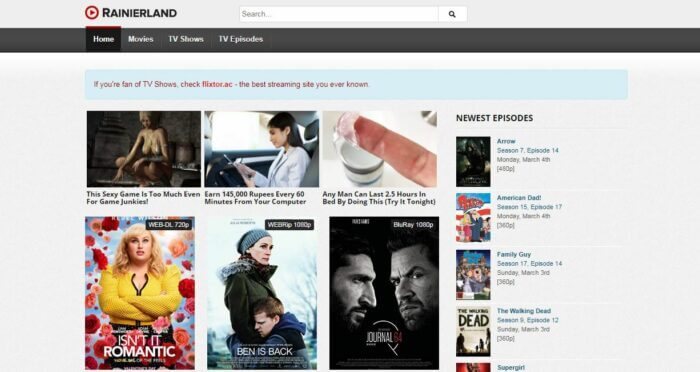Click the RAINIERLAND site name text
The width and height of the screenshot is (700, 372).
(139, 13)
